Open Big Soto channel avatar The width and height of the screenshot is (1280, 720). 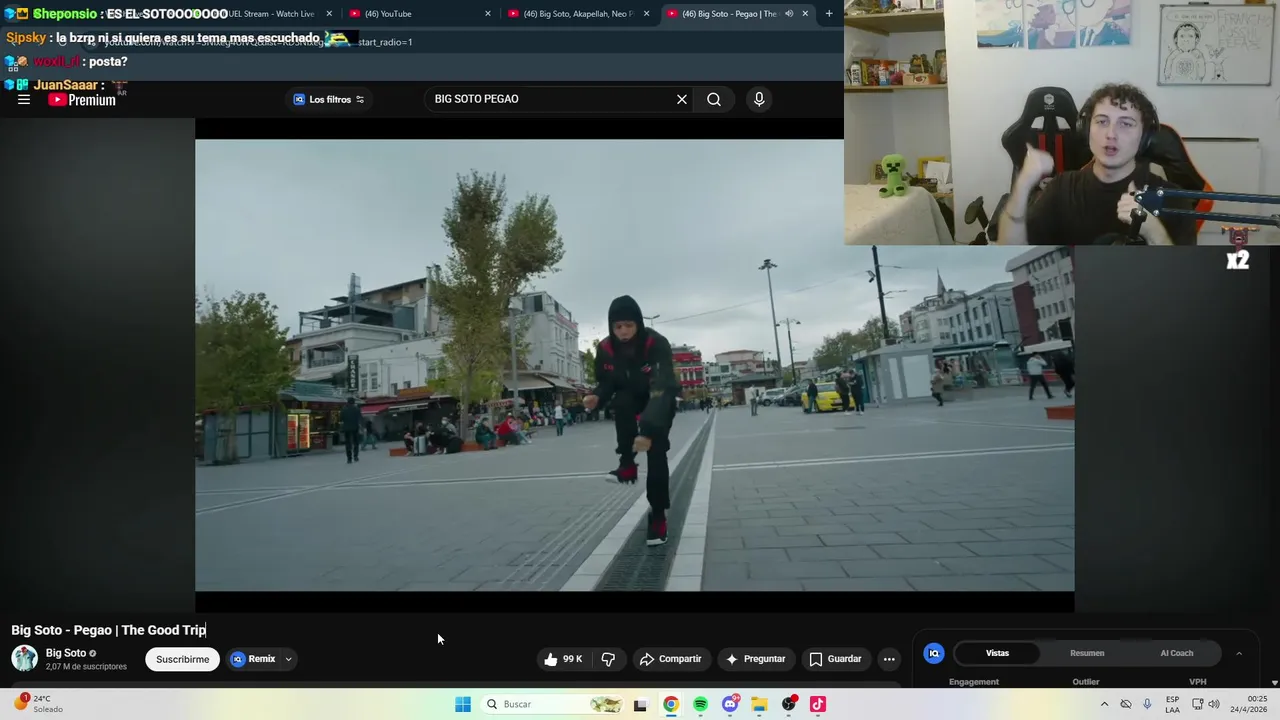point(24,658)
